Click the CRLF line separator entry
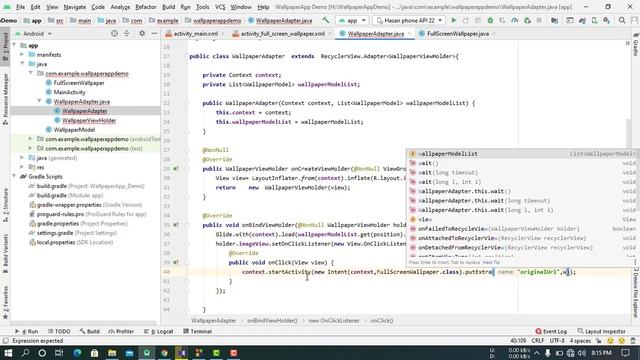The height and width of the screenshot is (360, 640). point(538,341)
